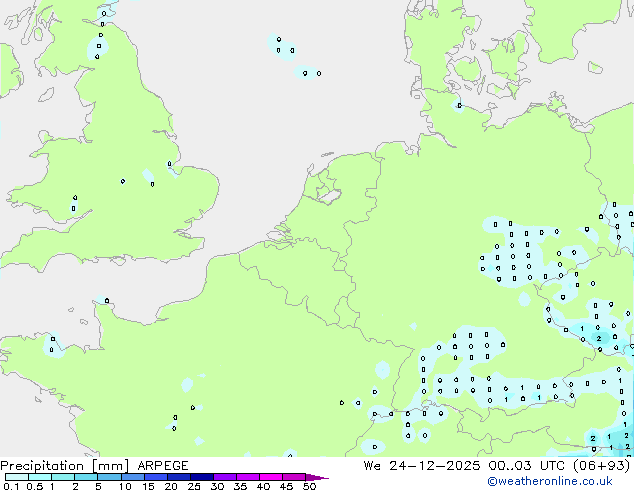The image size is (634, 490).
Task: Pick the 30 mm purple legend swatch
Action: coord(228,477)
